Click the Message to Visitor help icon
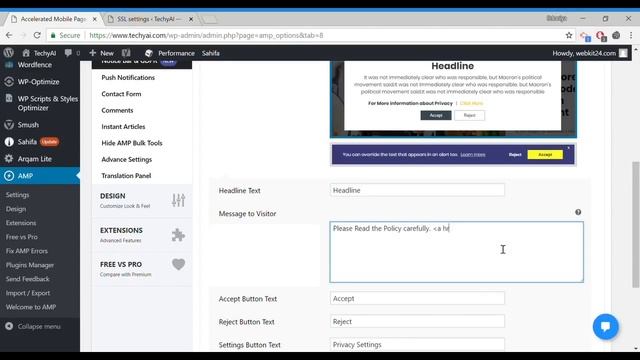640x360 pixels. [578, 212]
